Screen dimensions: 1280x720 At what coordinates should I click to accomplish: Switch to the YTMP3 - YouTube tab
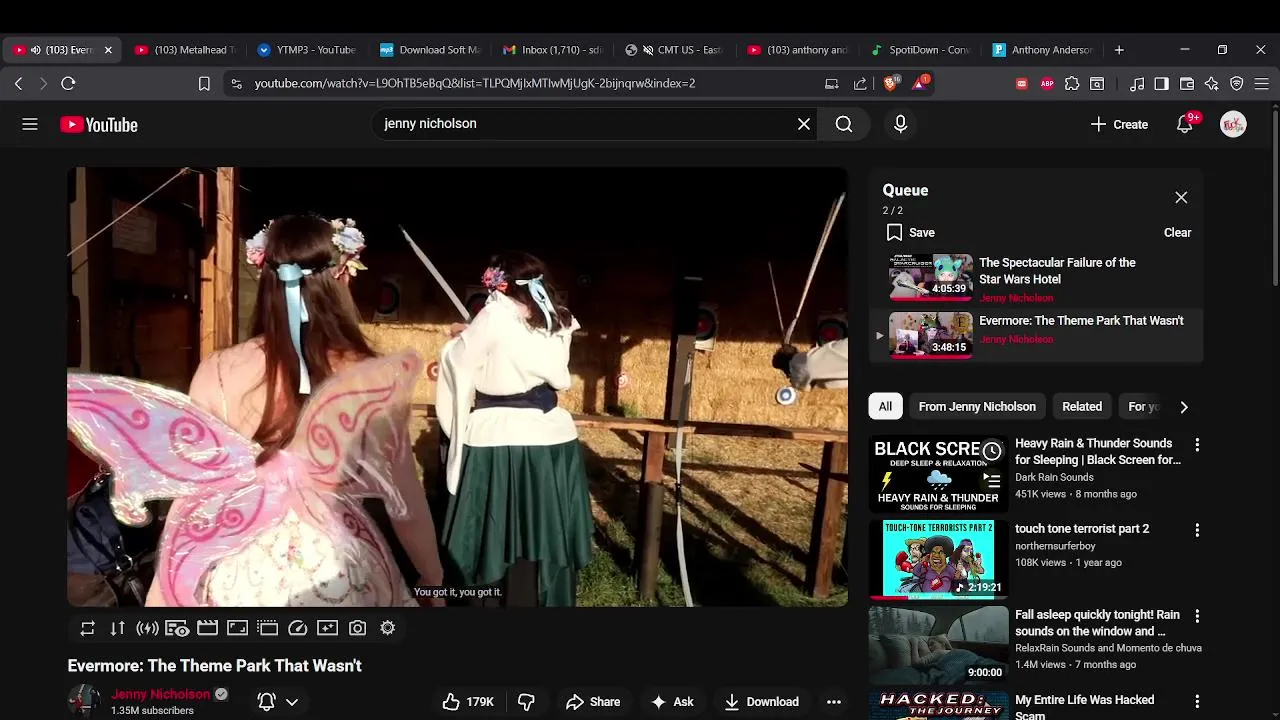(x=306, y=50)
